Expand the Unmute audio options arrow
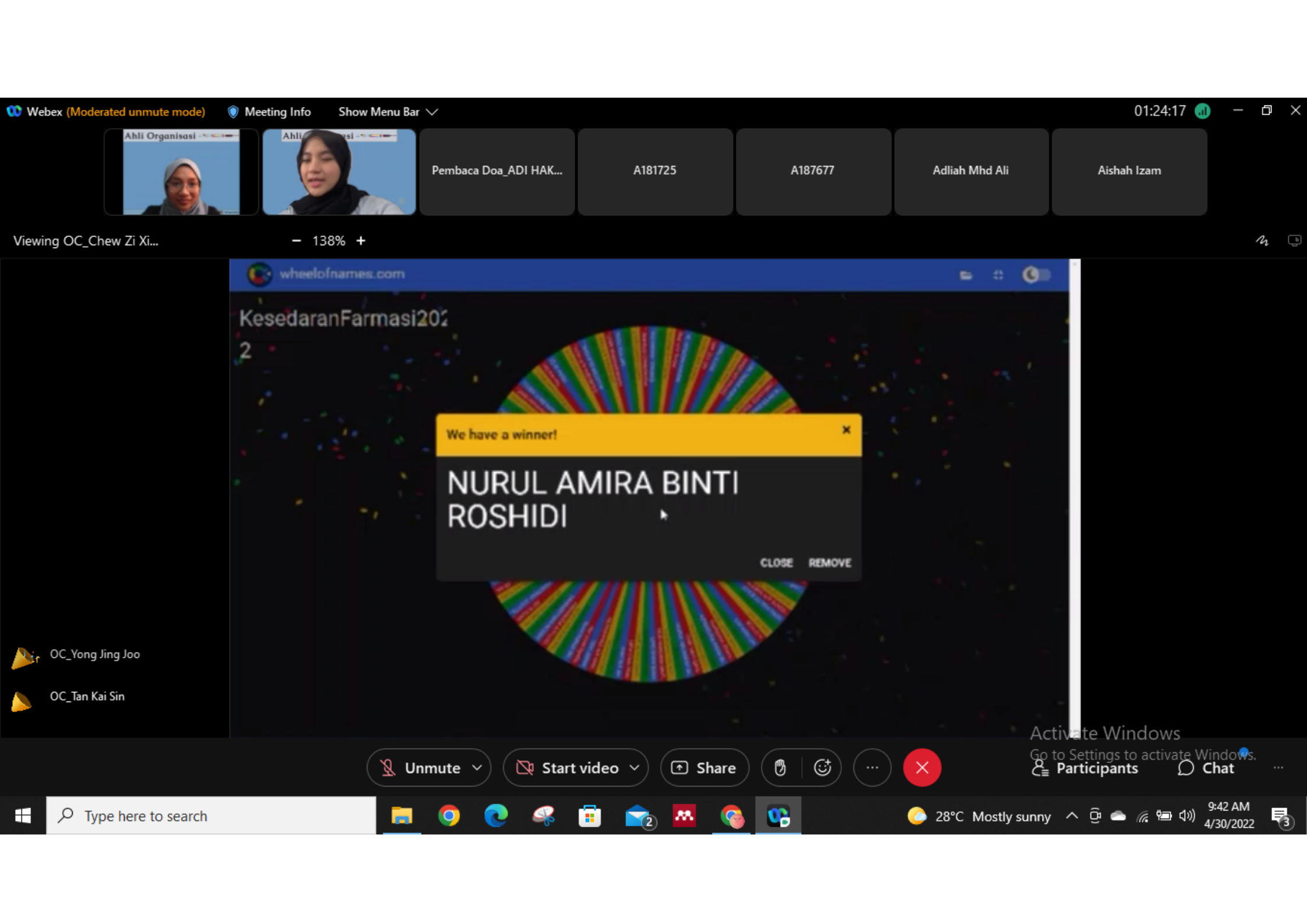1307x924 pixels. (477, 767)
